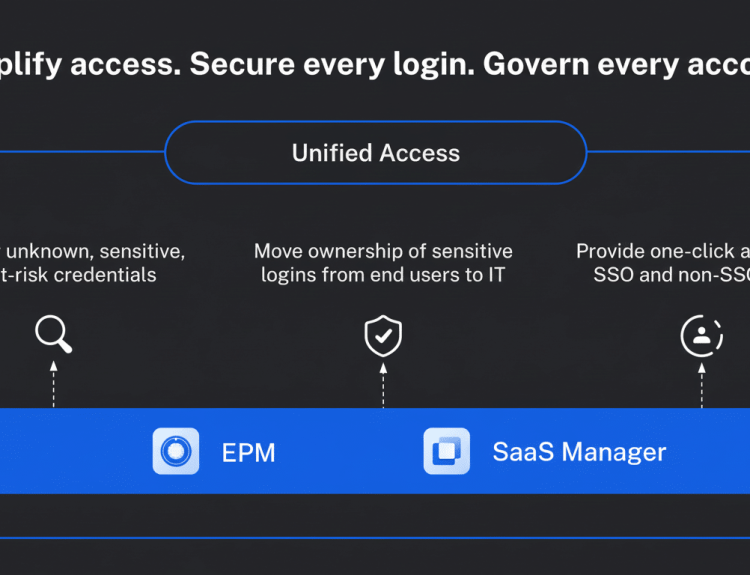Click the line left of Unified Access
This screenshot has height=575, width=750.
click(x=82, y=152)
